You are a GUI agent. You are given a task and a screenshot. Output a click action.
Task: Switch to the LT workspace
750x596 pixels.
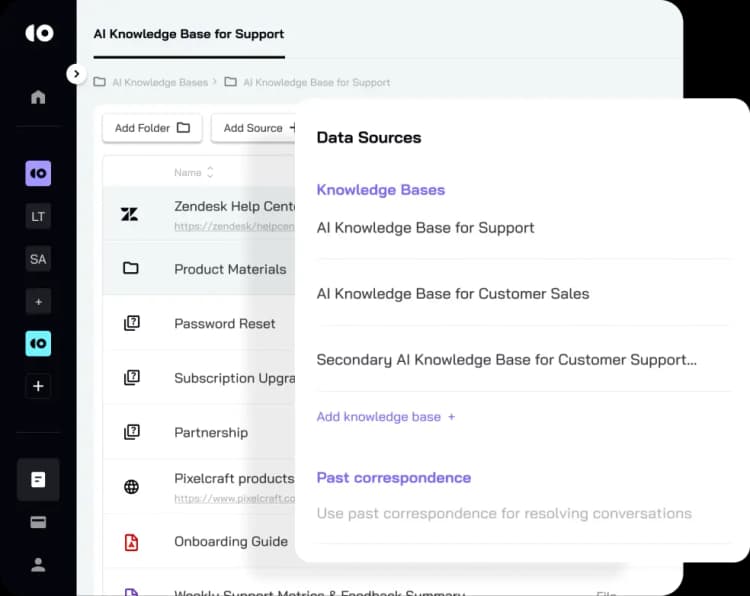[38, 216]
